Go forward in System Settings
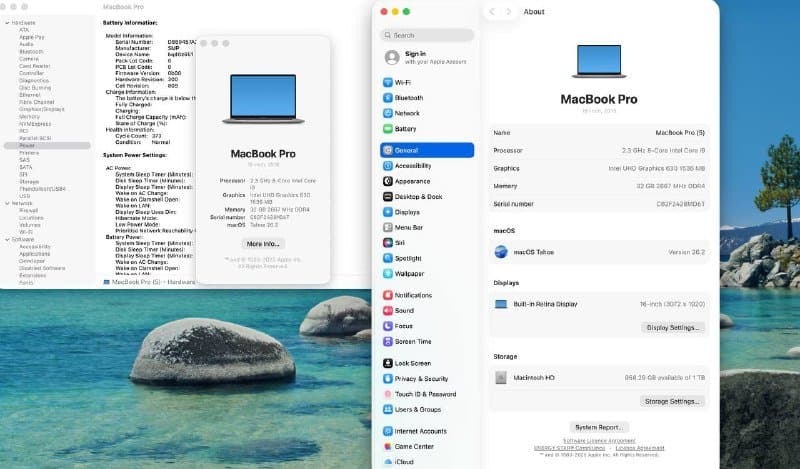The width and height of the screenshot is (800, 469). (x=508, y=11)
